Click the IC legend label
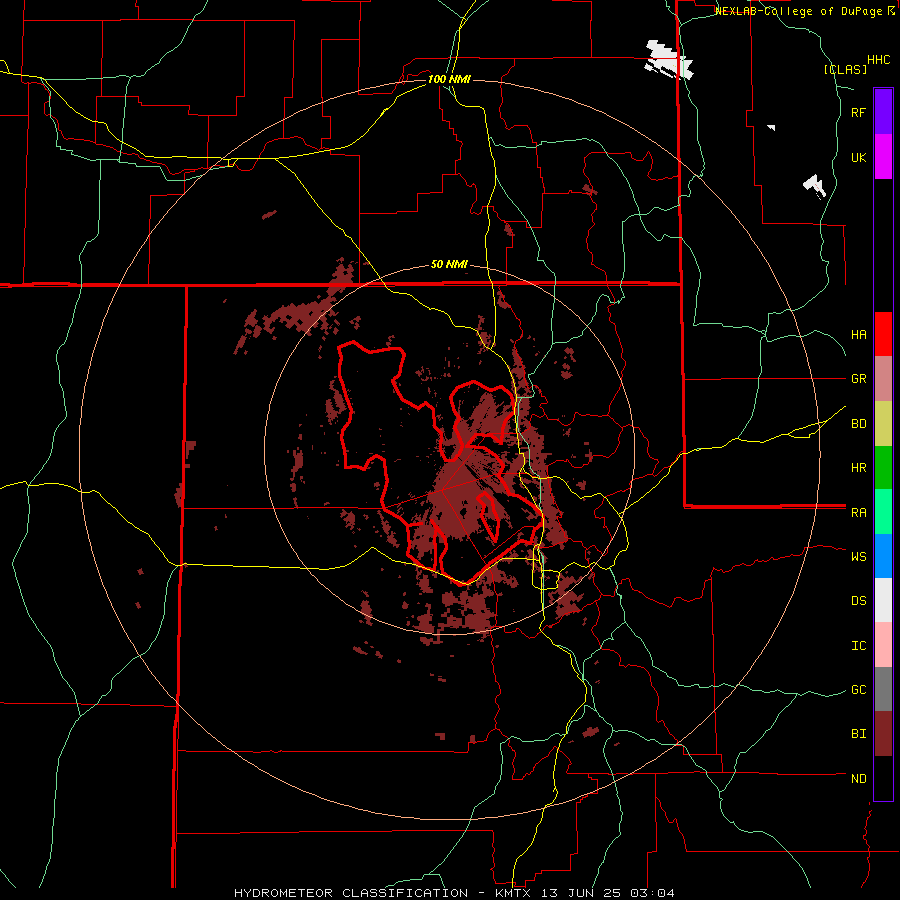The height and width of the screenshot is (900, 900). pyautogui.click(x=858, y=646)
